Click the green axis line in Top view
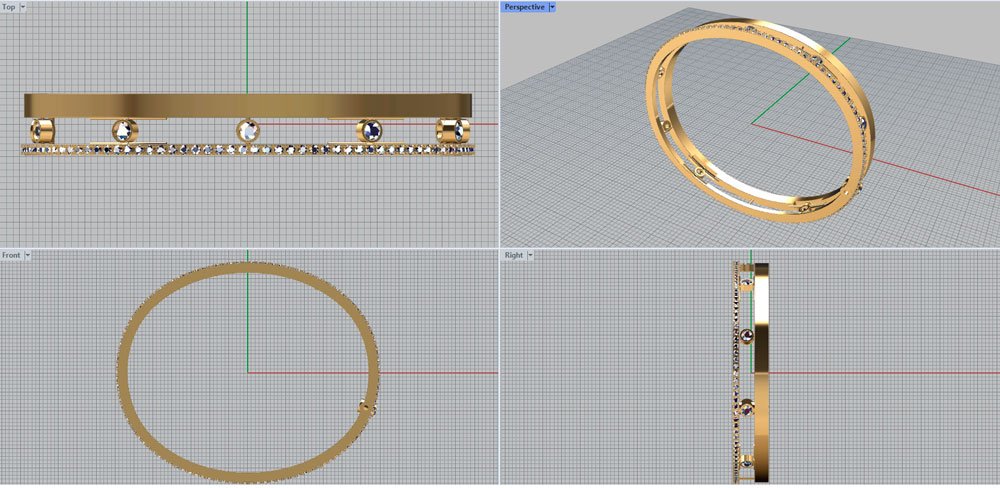 coord(247,50)
